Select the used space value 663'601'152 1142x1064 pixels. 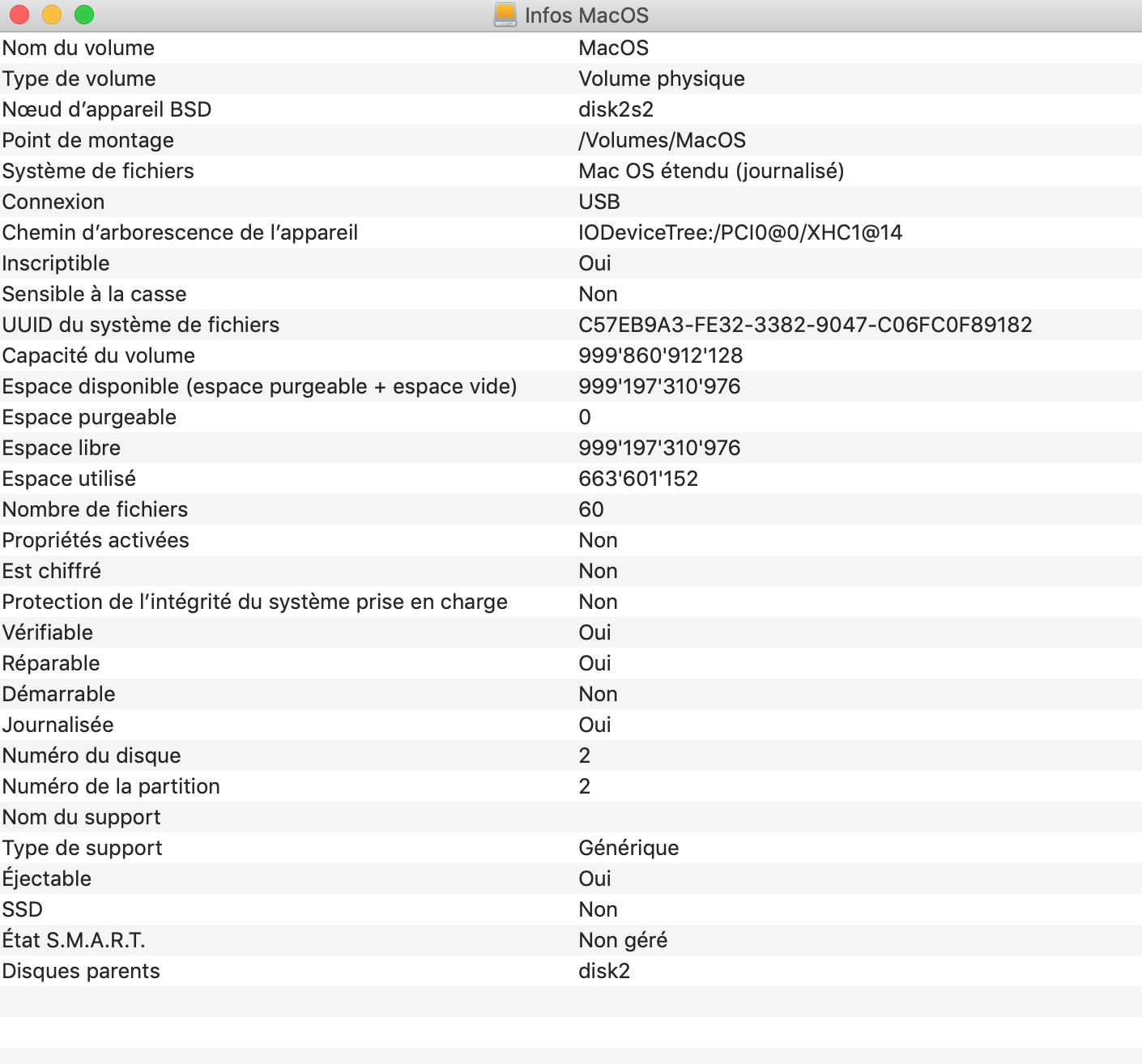click(x=638, y=479)
